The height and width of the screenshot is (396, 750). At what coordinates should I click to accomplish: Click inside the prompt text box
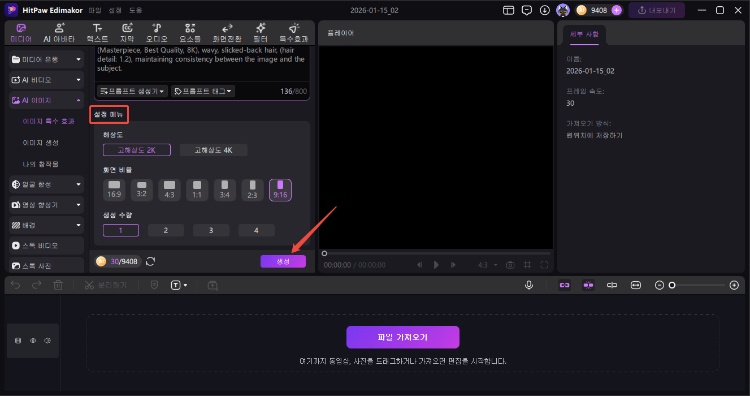click(201, 63)
